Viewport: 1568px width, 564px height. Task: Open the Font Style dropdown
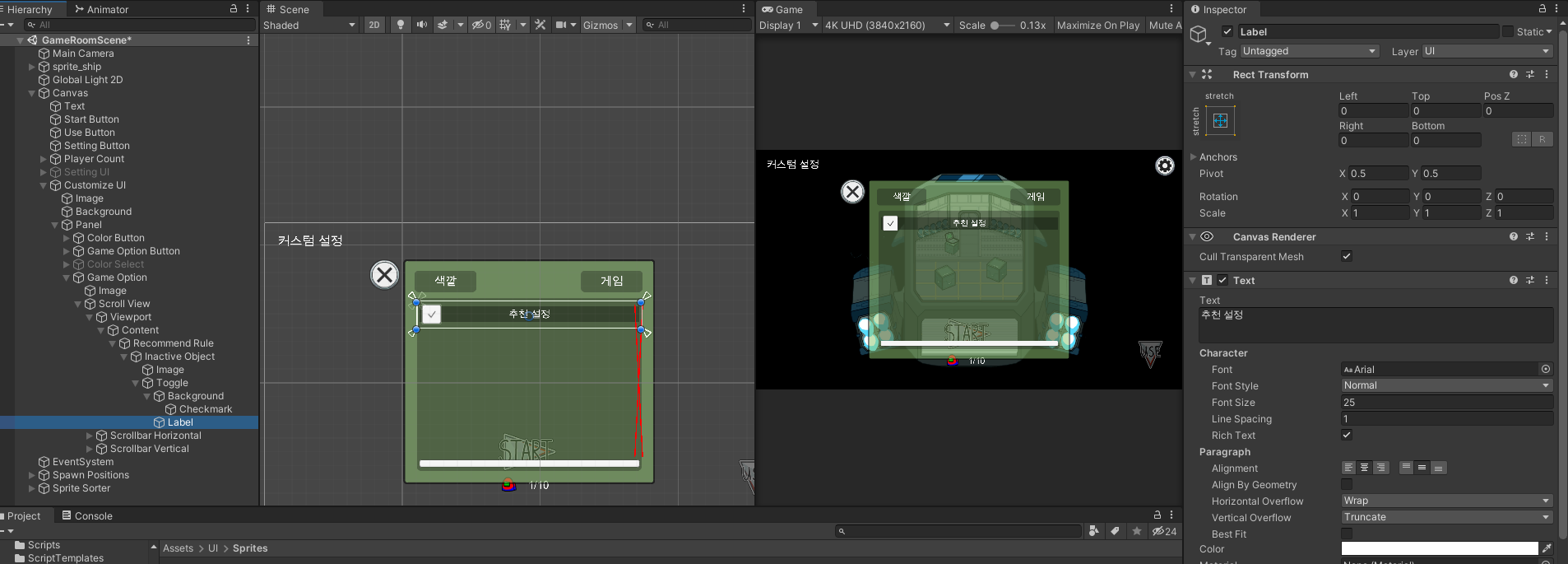(x=1446, y=385)
